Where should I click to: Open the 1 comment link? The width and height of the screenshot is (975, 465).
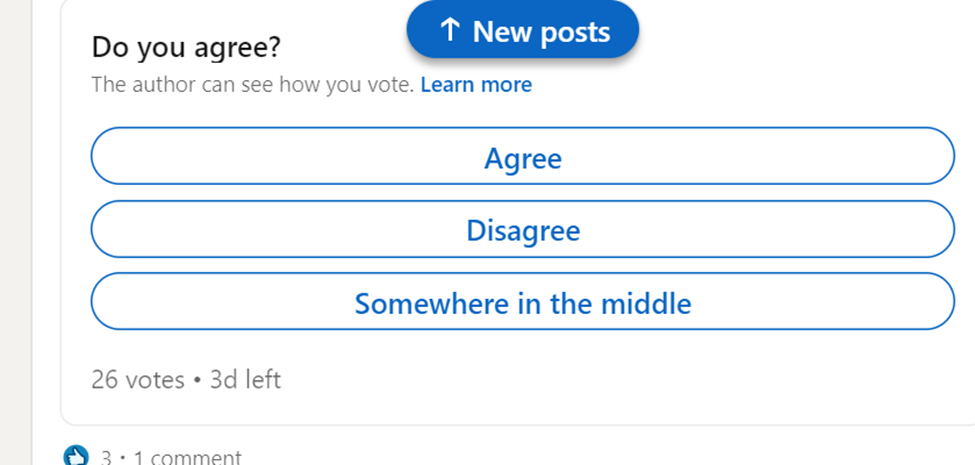[x=187, y=458]
